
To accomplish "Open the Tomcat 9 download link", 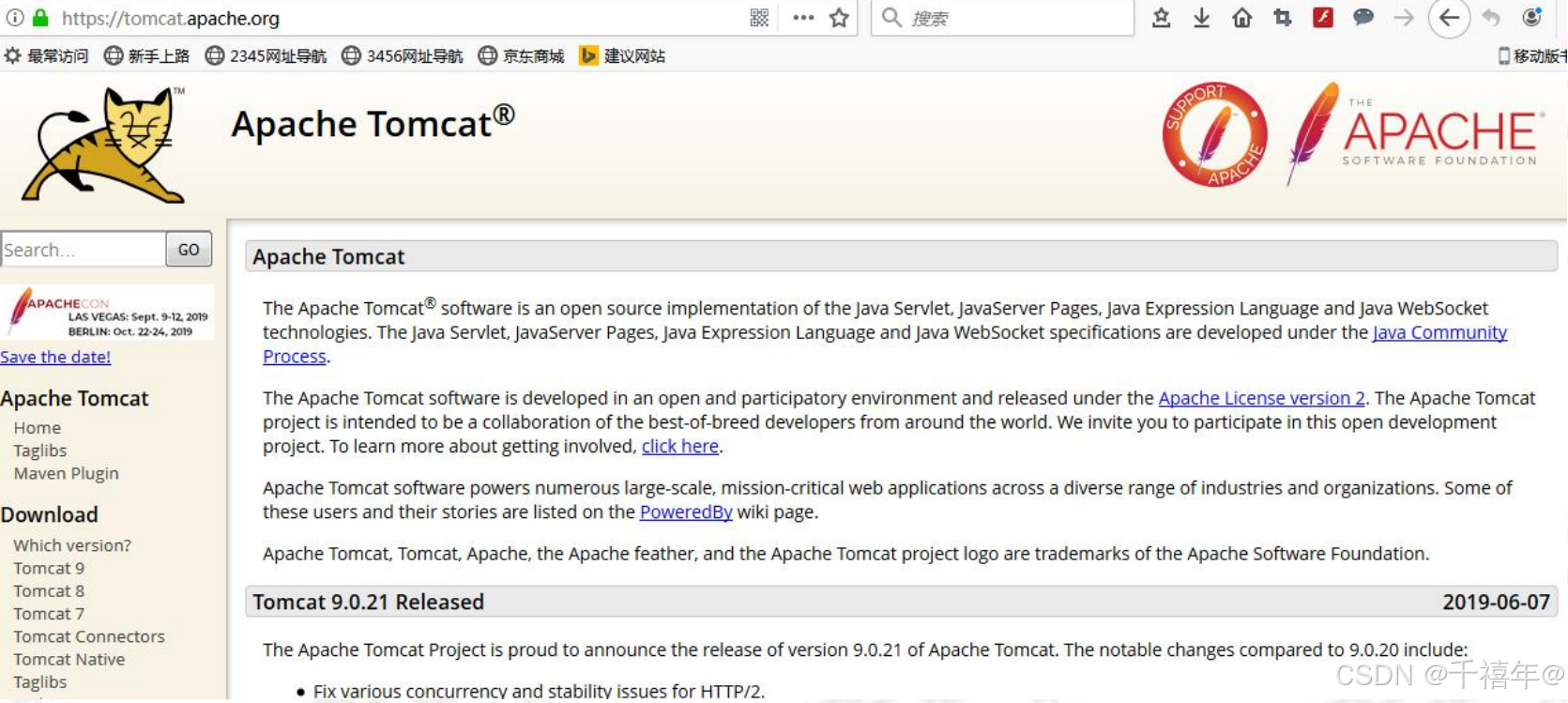I will tap(49, 568).
